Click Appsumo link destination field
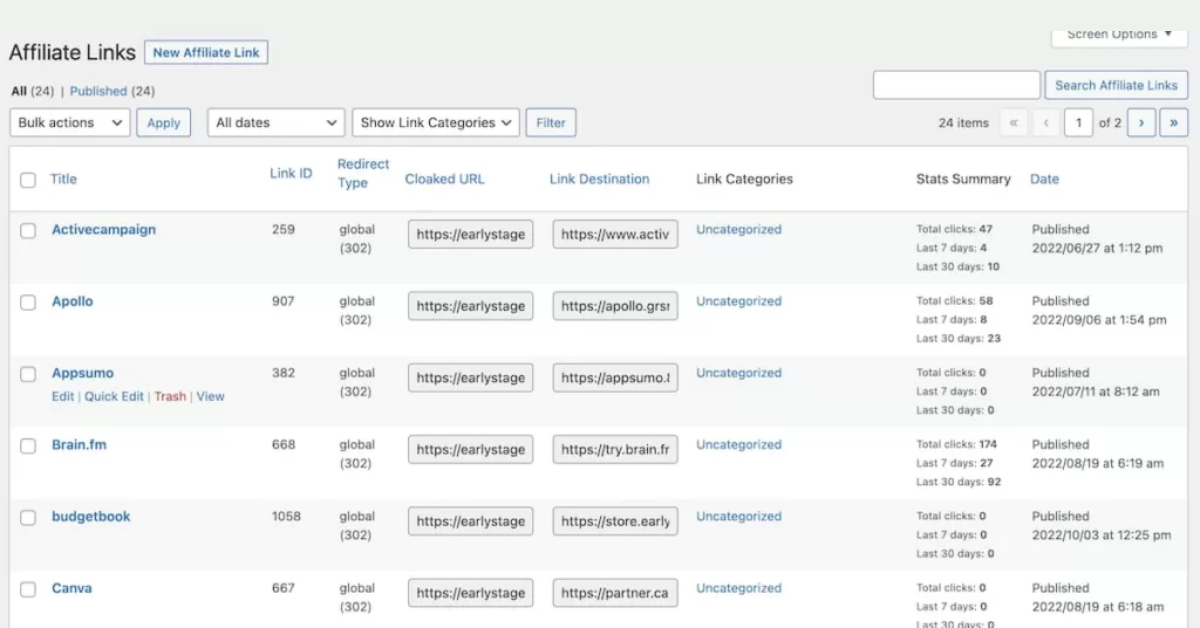This screenshot has width=1200, height=628. pyautogui.click(x=615, y=378)
